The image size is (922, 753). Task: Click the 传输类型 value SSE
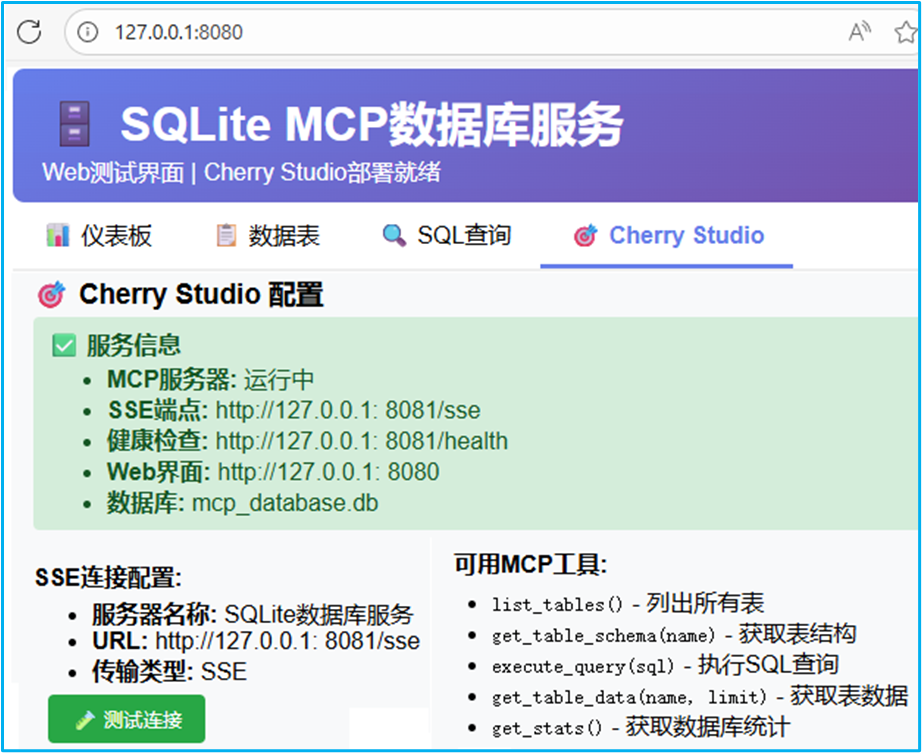(224, 672)
